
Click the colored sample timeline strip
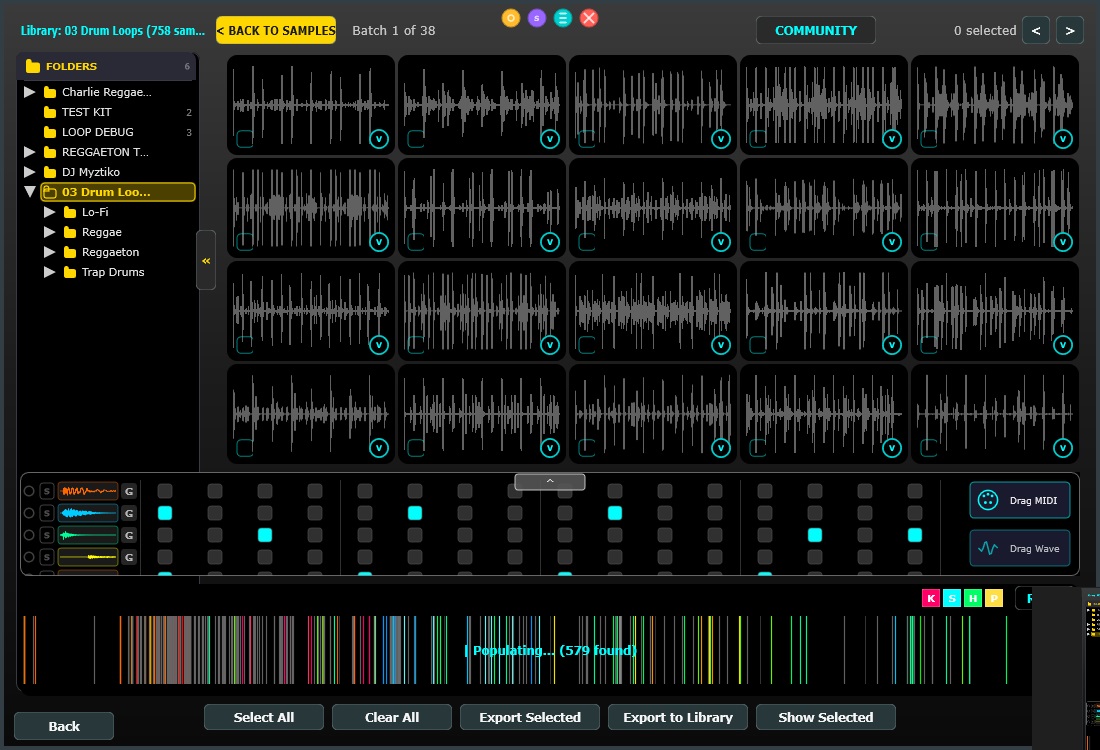[x=516, y=650]
